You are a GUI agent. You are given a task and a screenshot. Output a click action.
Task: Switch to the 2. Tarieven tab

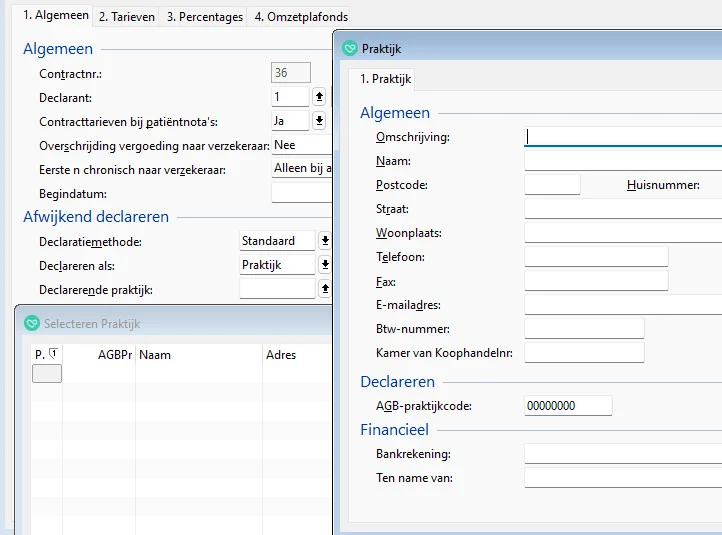[128, 17]
